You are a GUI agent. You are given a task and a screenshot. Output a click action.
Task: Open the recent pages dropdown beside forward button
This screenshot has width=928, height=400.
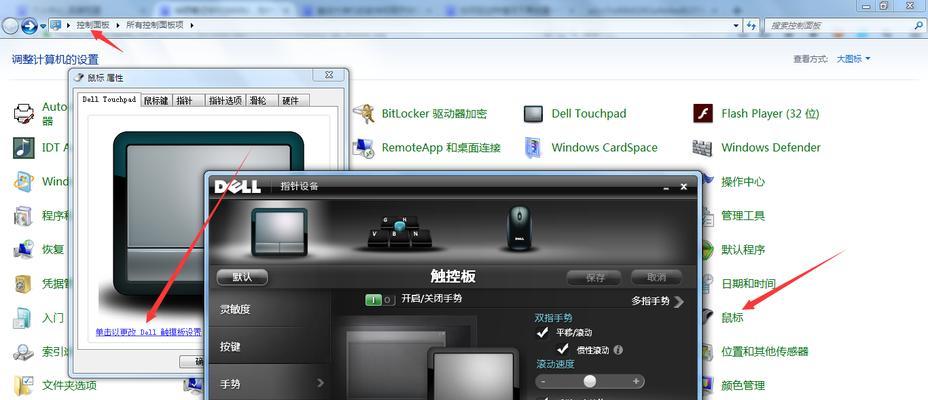(x=43, y=26)
